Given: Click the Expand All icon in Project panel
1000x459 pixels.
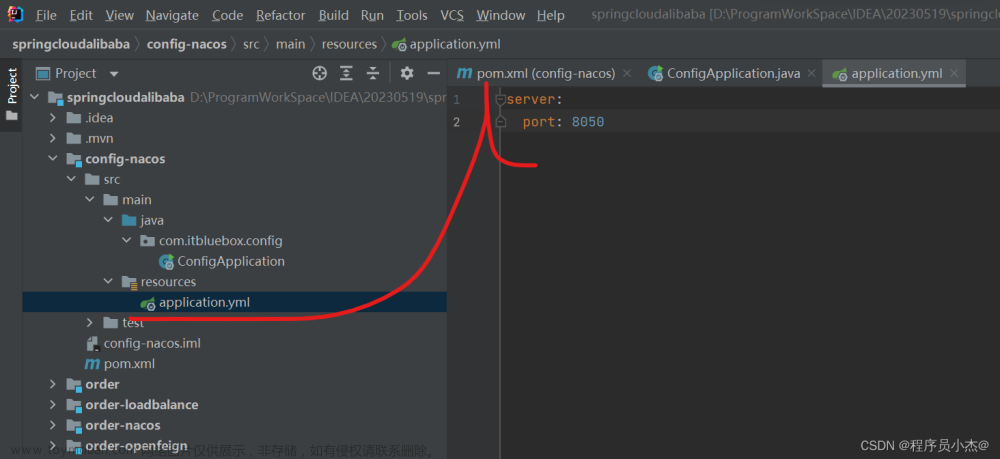Looking at the screenshot, I should click(346, 74).
